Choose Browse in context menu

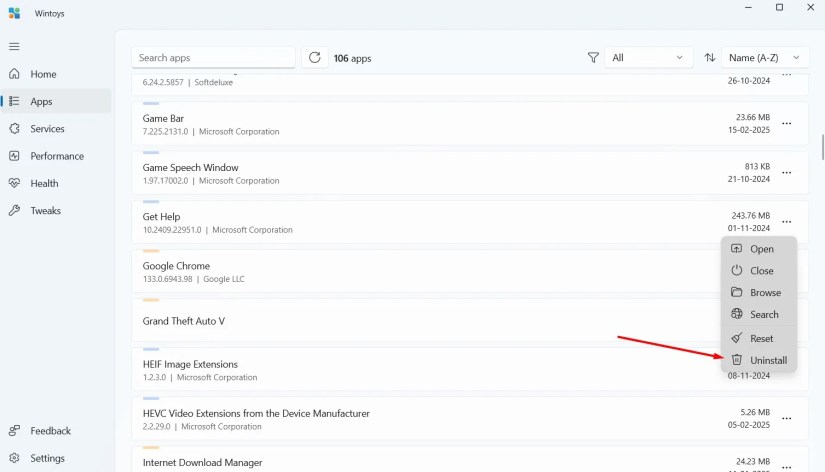pos(759,293)
